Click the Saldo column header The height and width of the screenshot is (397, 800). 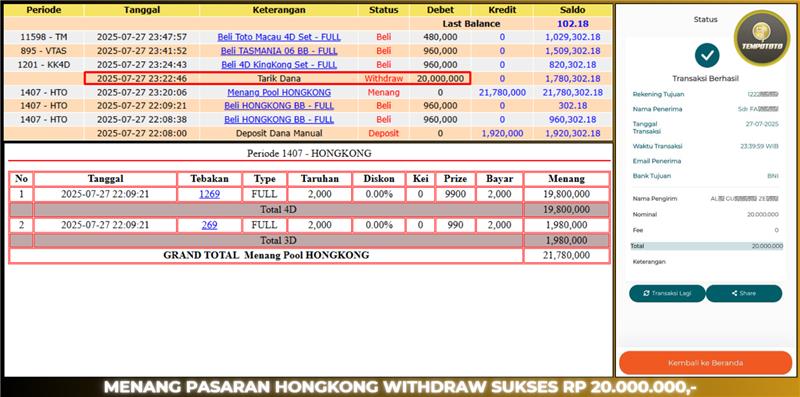click(572, 10)
